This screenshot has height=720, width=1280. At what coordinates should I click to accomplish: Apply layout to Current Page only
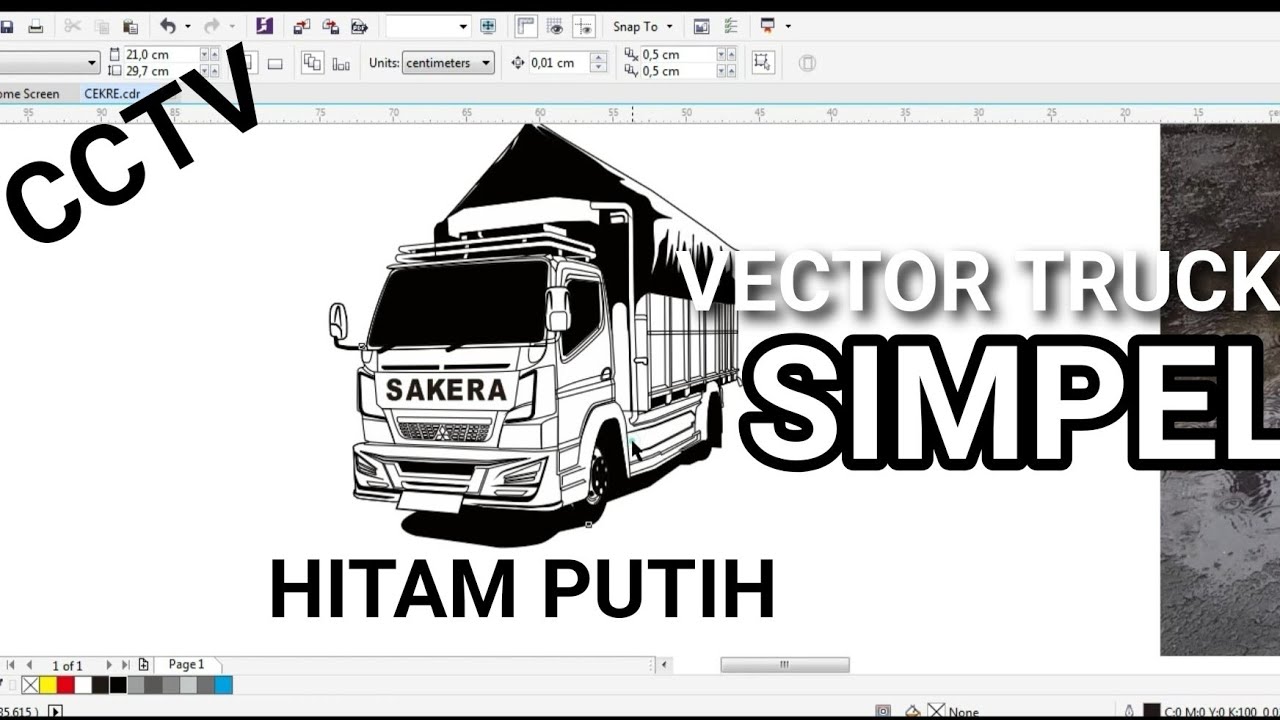coord(341,63)
